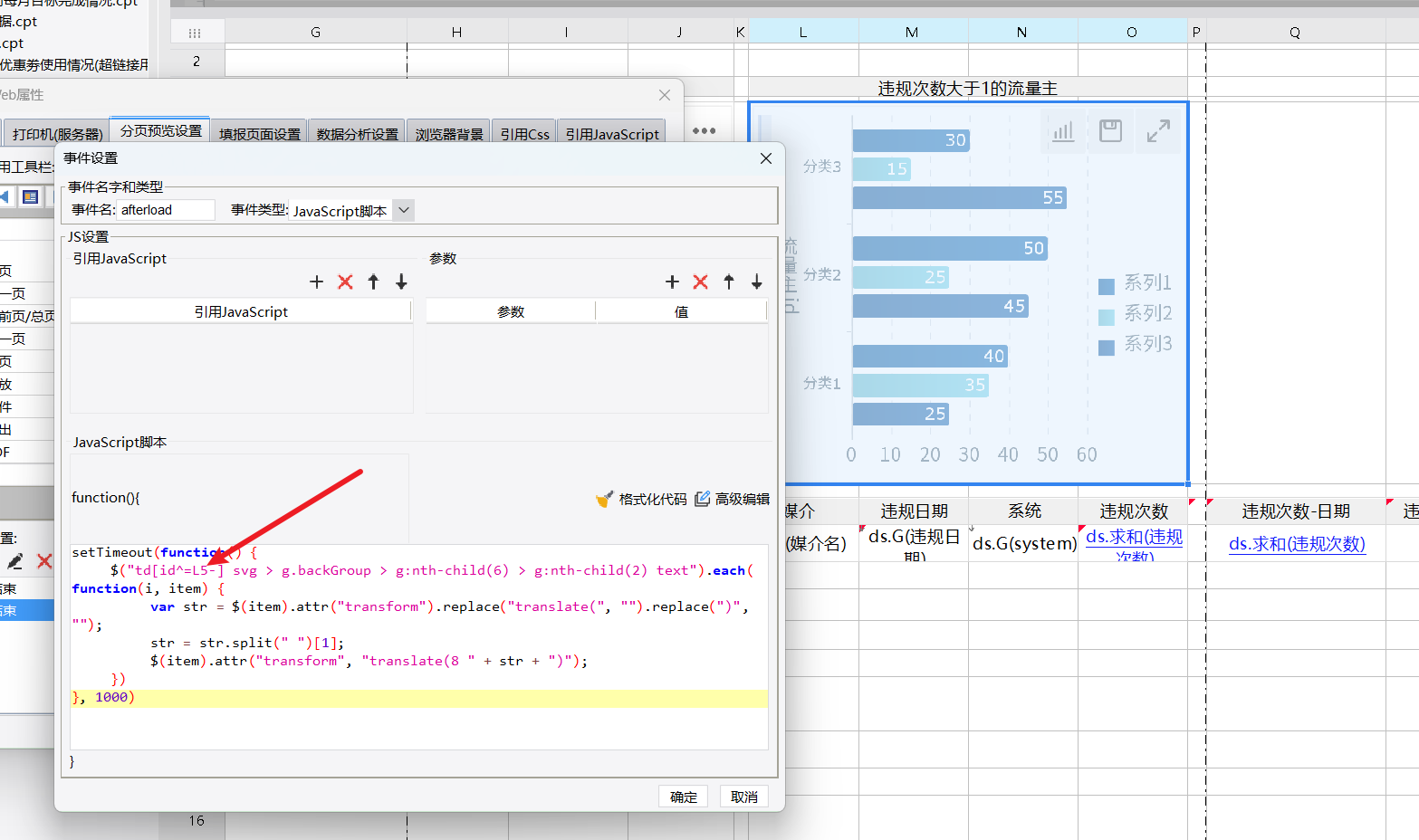This screenshot has width=1419, height=840.
Task: Click the 值 column header in table
Action: (x=681, y=311)
